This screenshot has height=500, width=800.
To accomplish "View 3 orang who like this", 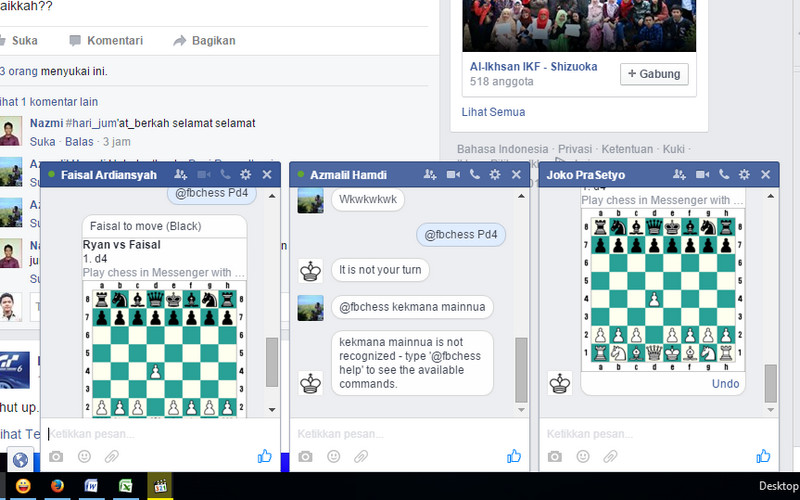I will (x=19, y=71).
